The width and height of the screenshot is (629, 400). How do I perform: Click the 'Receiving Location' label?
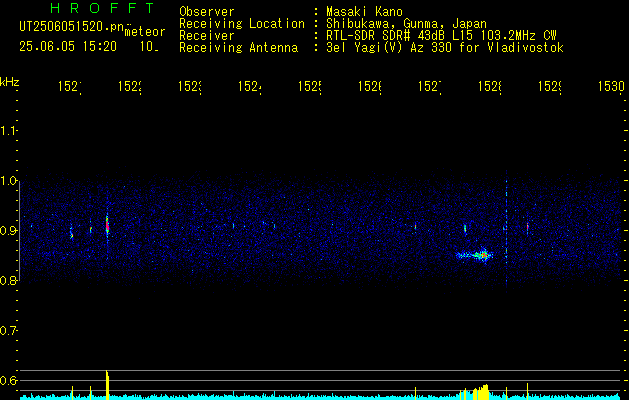tap(242, 24)
